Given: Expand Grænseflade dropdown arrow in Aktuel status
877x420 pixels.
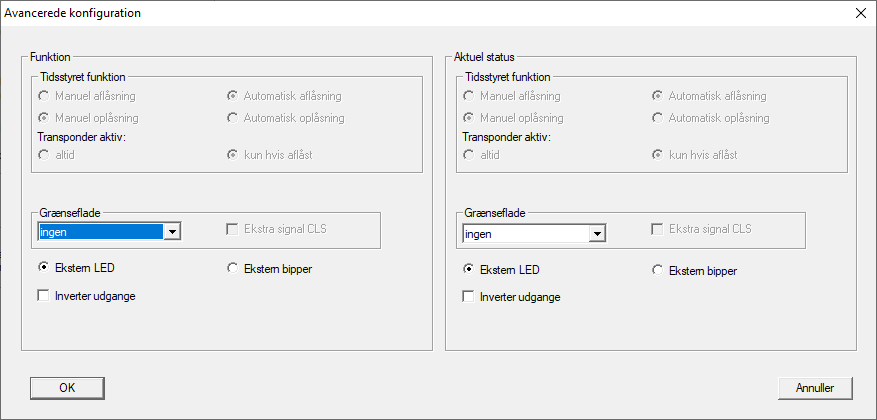Looking at the screenshot, I should point(597,234).
